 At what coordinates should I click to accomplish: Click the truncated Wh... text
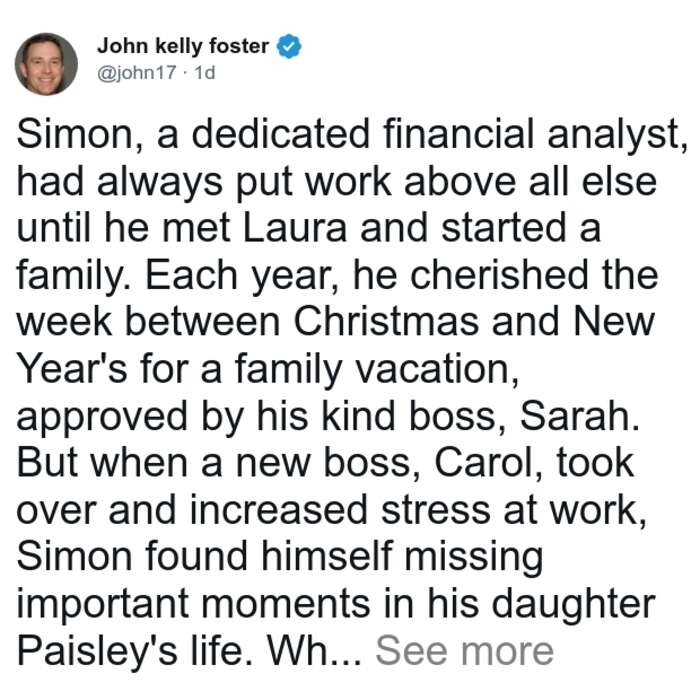click(x=314, y=651)
